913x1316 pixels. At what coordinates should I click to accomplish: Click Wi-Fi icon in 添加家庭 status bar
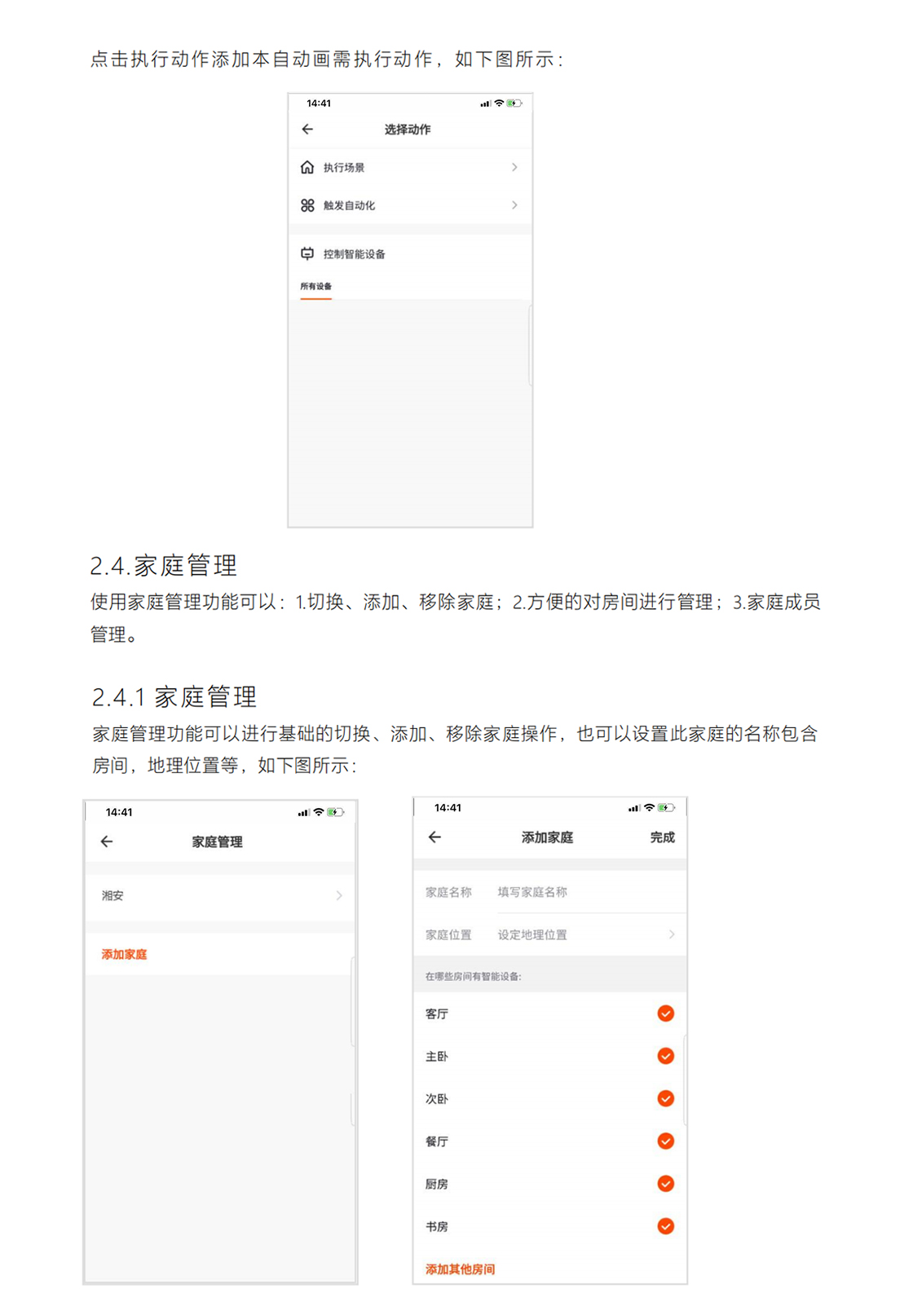tap(649, 808)
